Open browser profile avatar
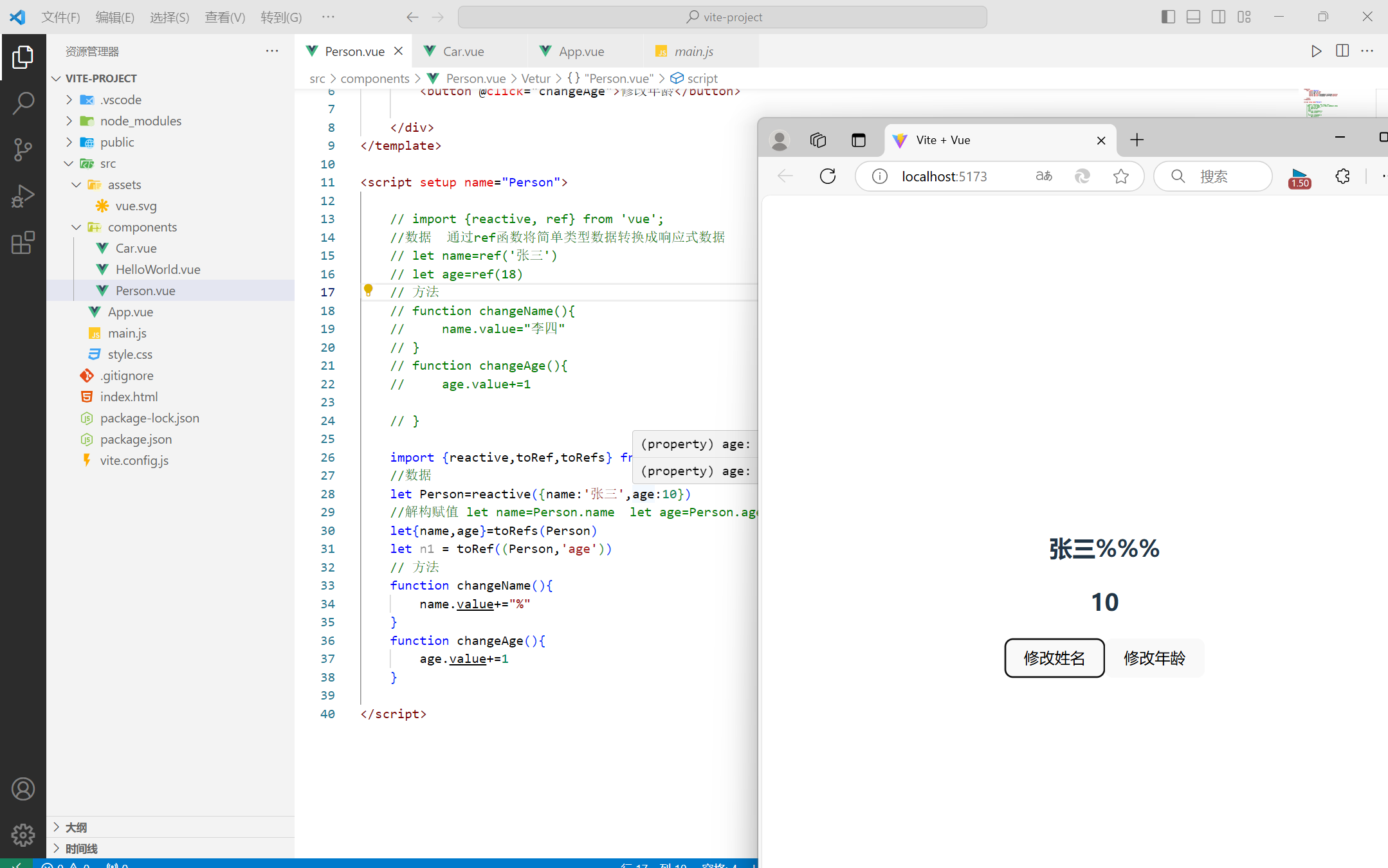The image size is (1388, 868). 780,140
